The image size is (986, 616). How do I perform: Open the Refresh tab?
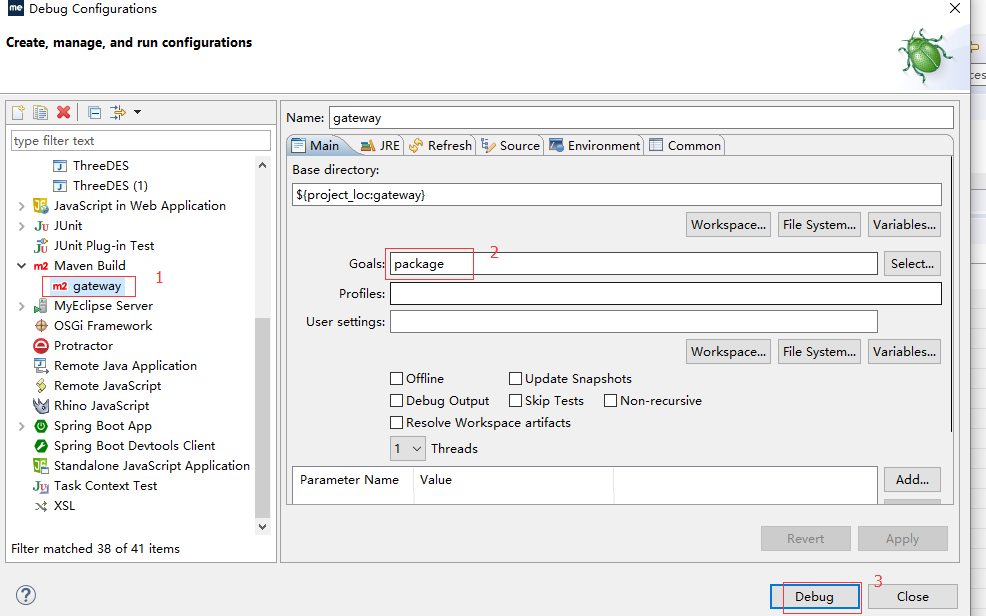(440, 145)
